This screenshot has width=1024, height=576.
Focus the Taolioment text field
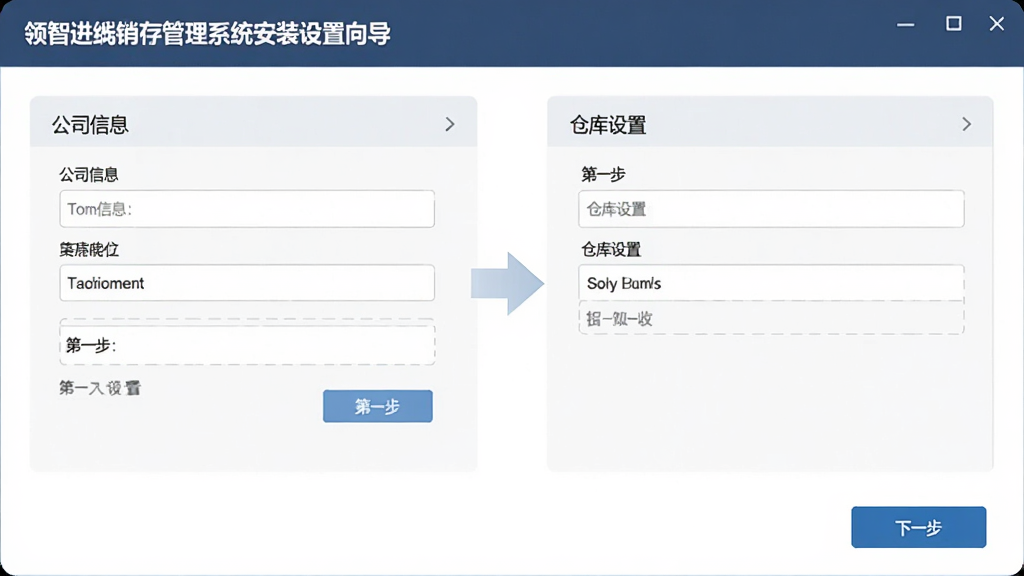[x=247, y=283]
